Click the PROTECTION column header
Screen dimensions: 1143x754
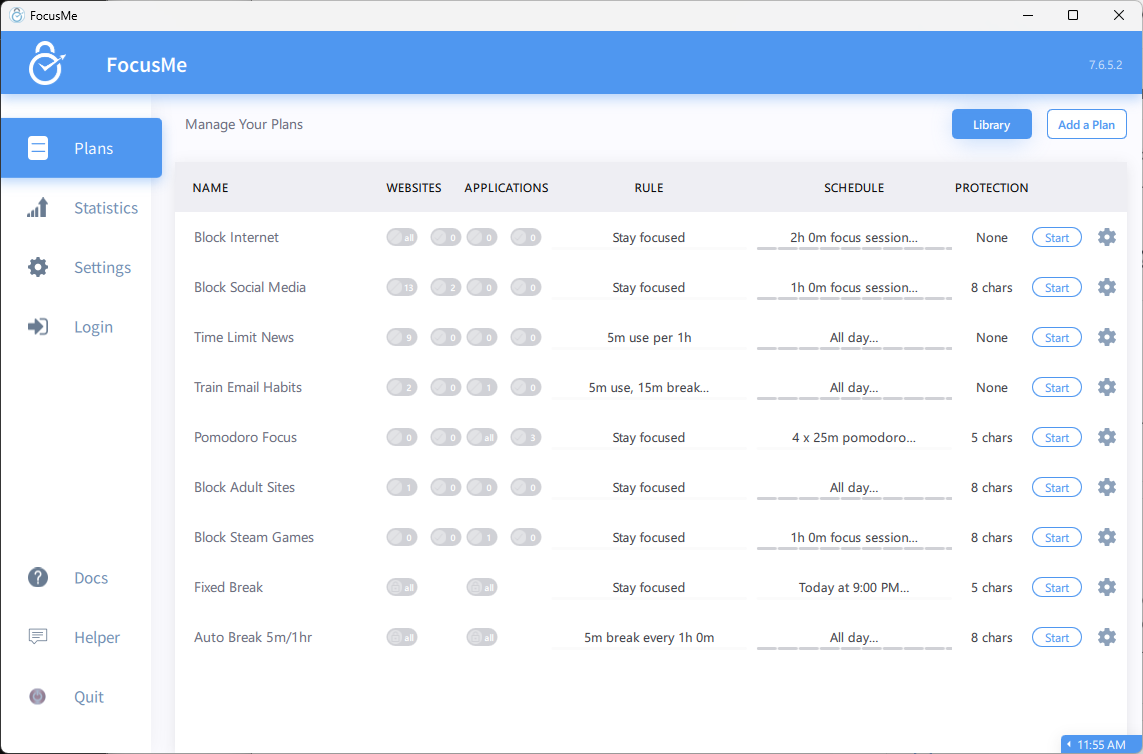click(x=991, y=187)
